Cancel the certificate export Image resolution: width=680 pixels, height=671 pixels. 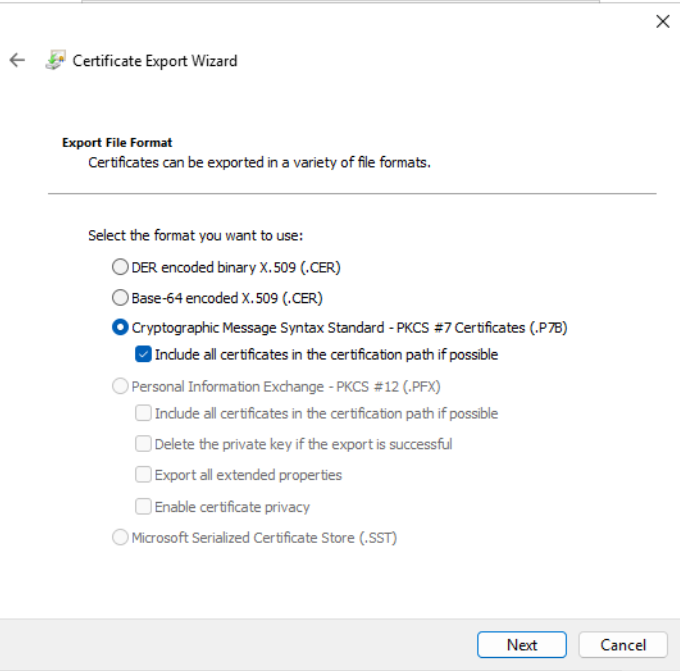pos(624,645)
